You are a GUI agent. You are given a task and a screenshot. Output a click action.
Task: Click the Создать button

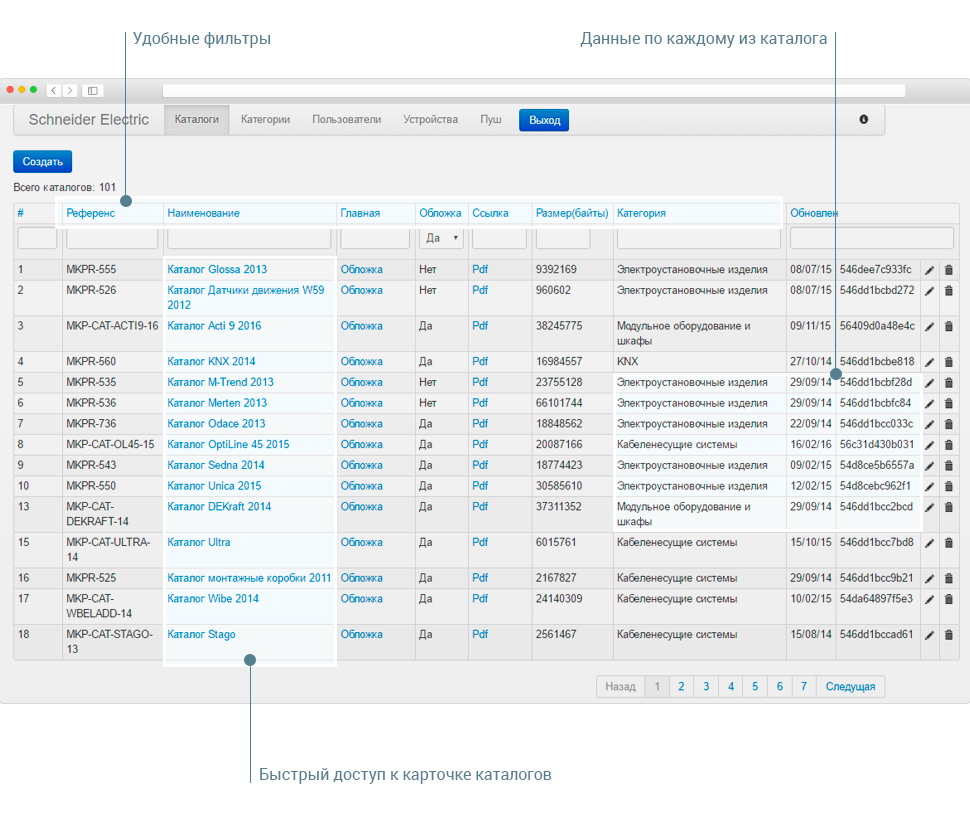click(43, 161)
